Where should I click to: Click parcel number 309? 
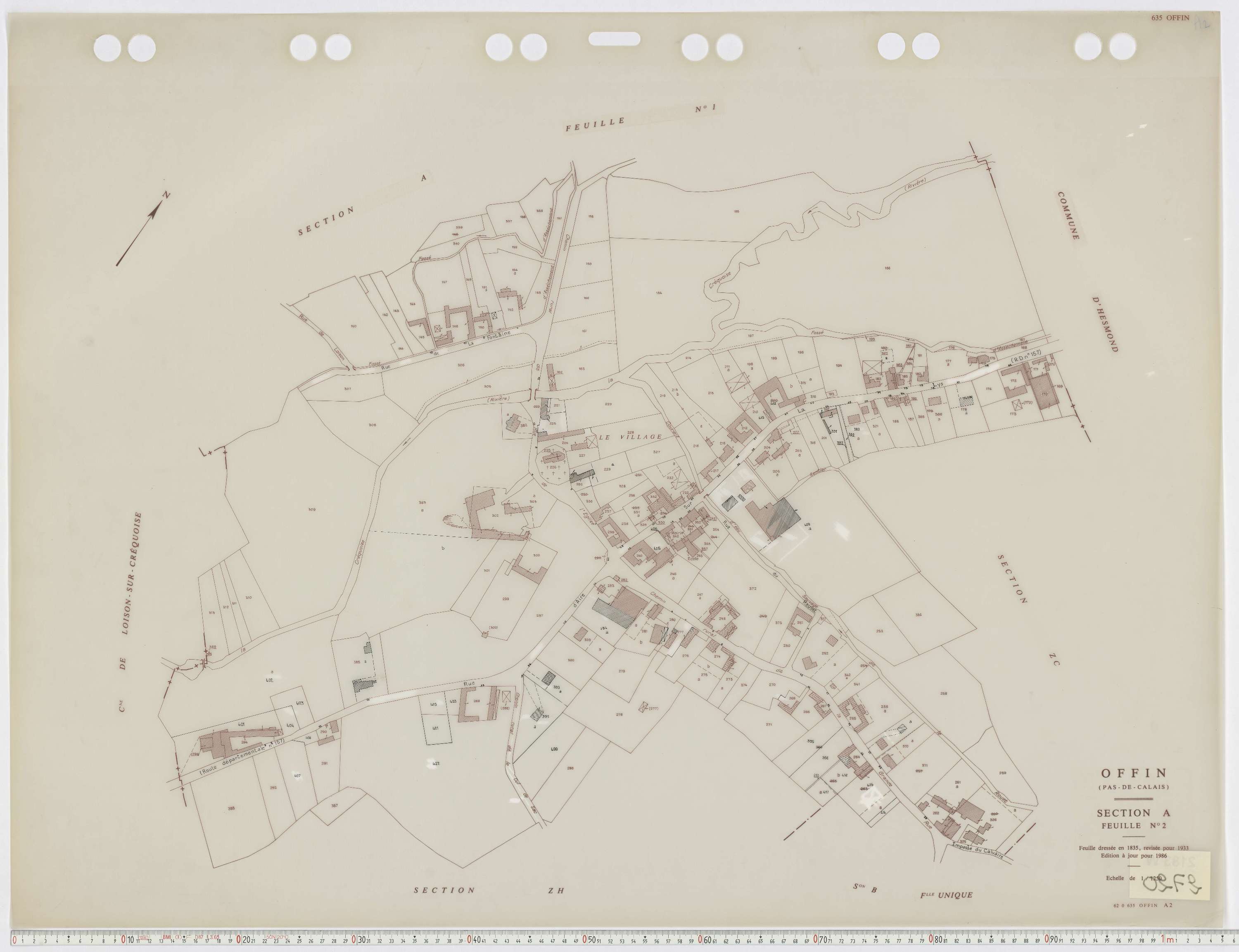point(312,509)
